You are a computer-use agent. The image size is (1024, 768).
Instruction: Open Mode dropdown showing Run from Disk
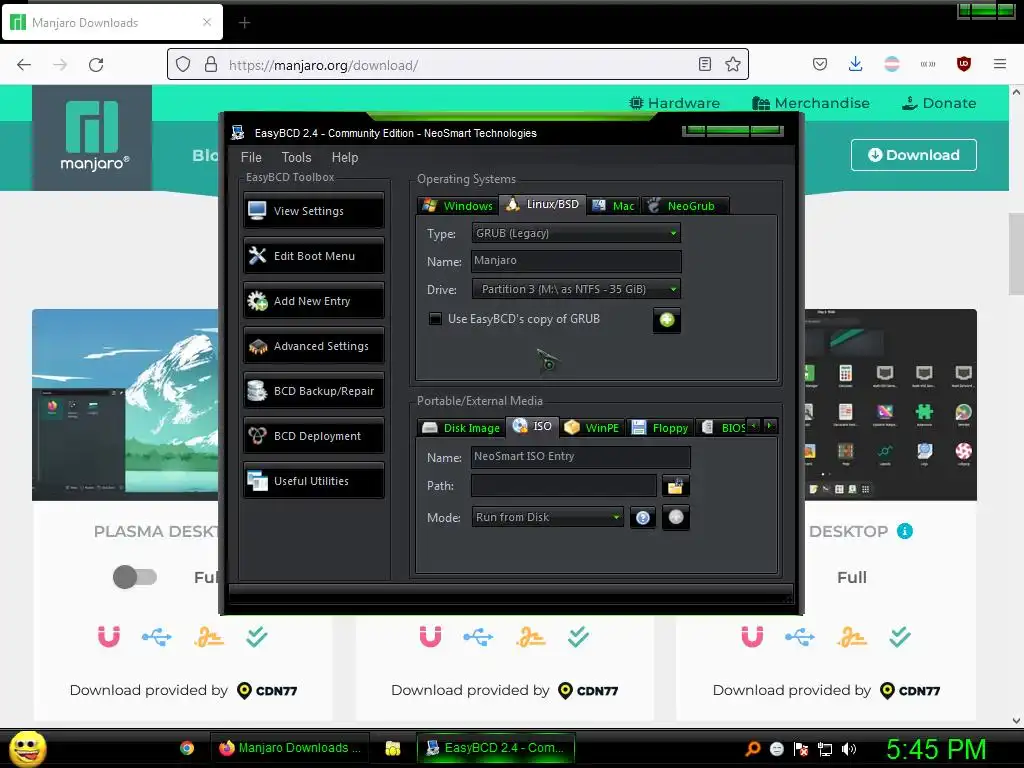(547, 517)
